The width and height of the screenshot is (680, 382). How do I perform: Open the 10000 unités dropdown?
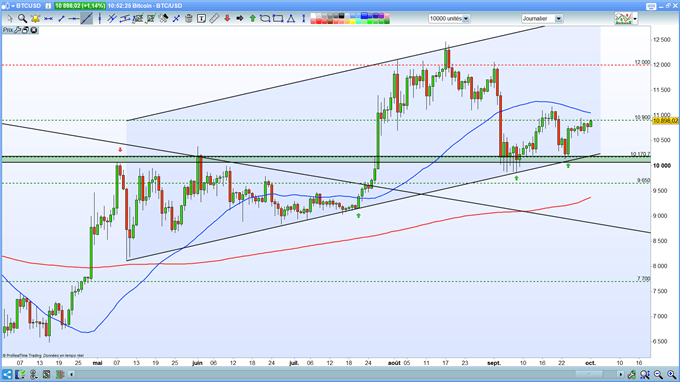(x=449, y=18)
